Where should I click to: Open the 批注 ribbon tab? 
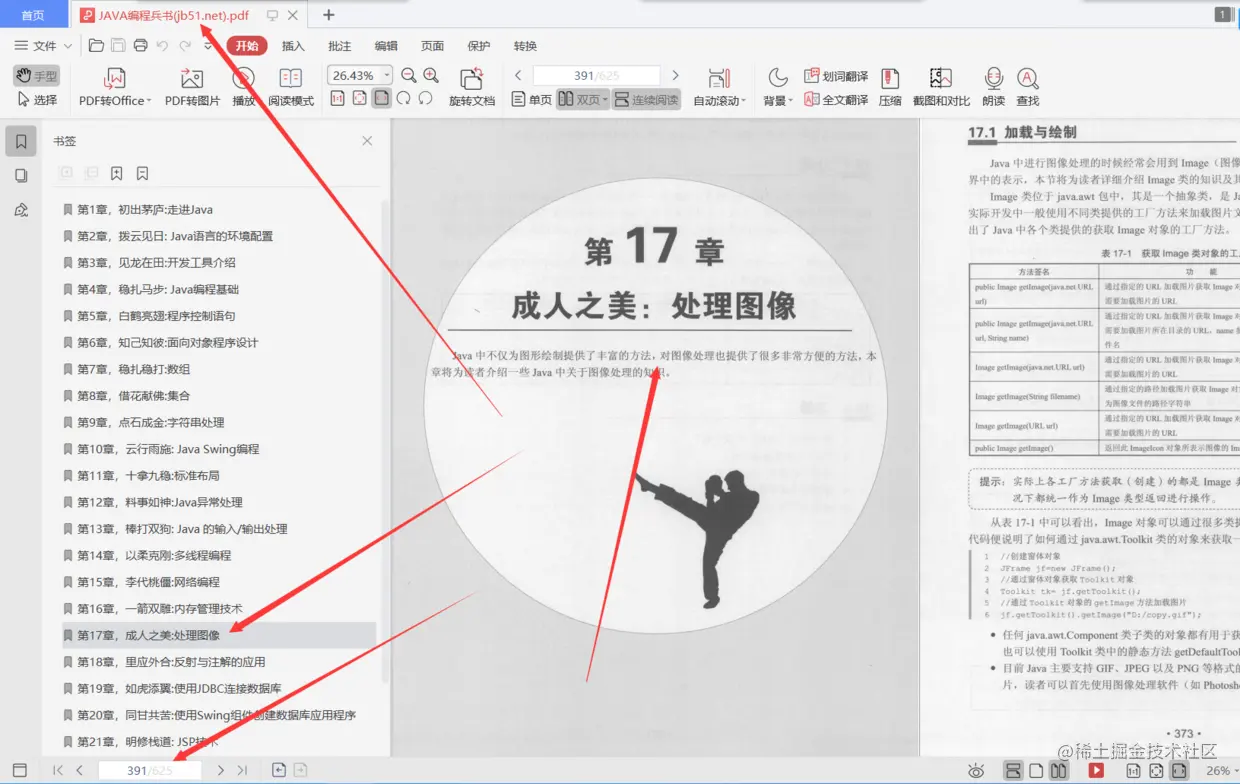pyautogui.click(x=340, y=45)
